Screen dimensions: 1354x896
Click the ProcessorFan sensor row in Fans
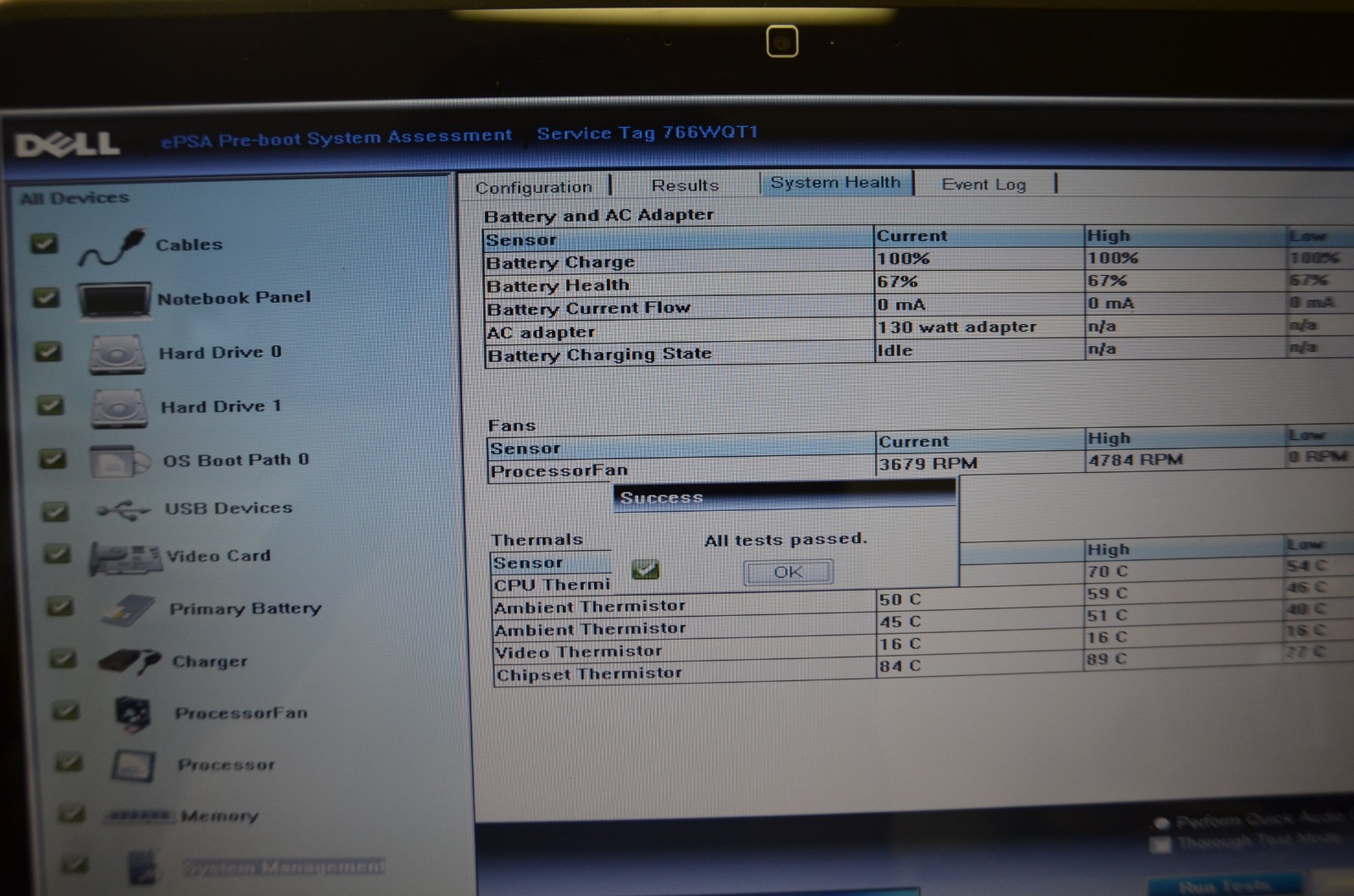point(920,465)
